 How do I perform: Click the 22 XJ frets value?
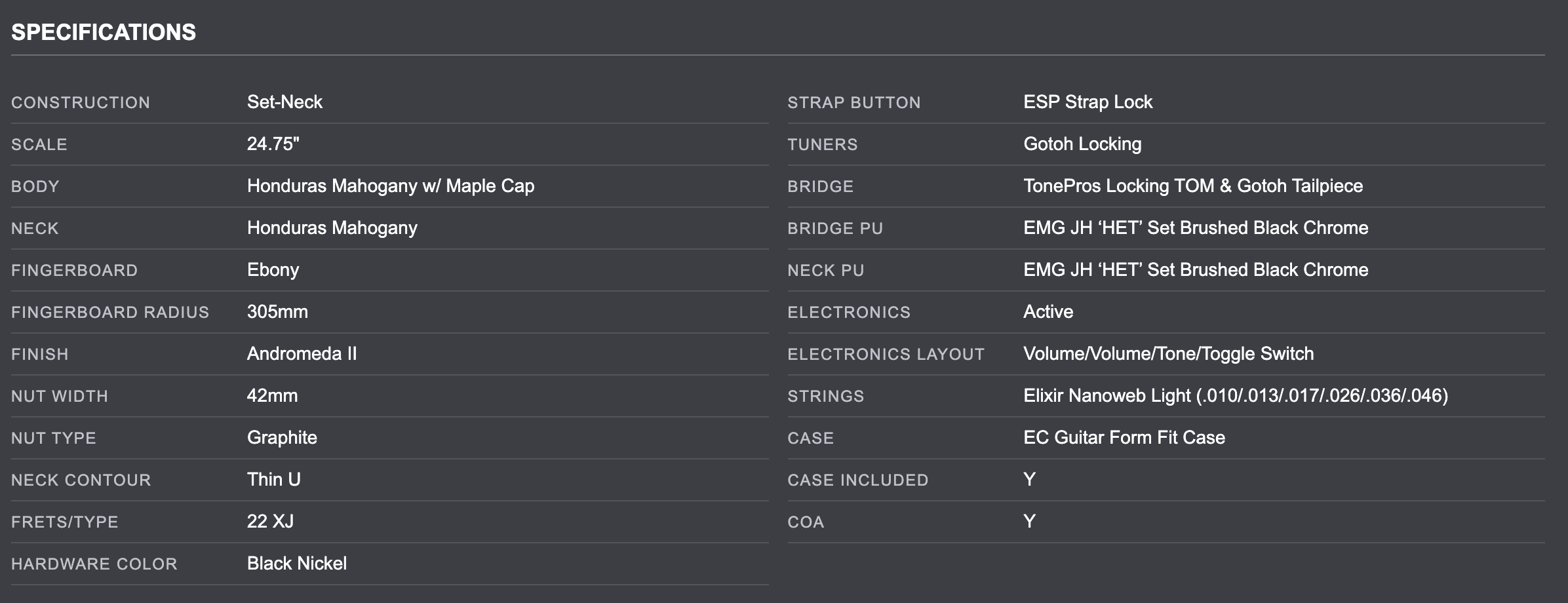click(270, 522)
